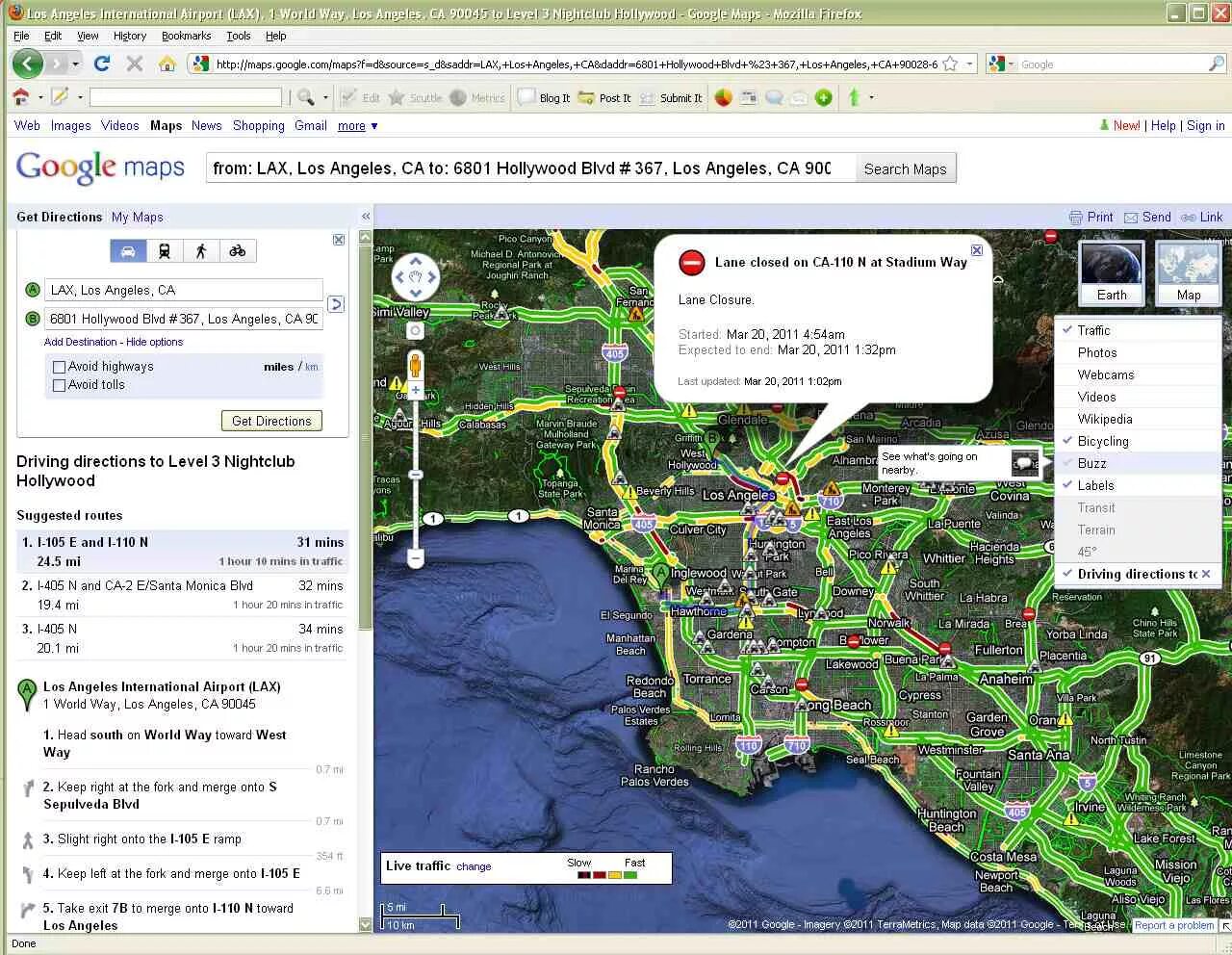Click 'change' link next to Live traffic
The height and width of the screenshot is (955, 1232).
tap(474, 866)
